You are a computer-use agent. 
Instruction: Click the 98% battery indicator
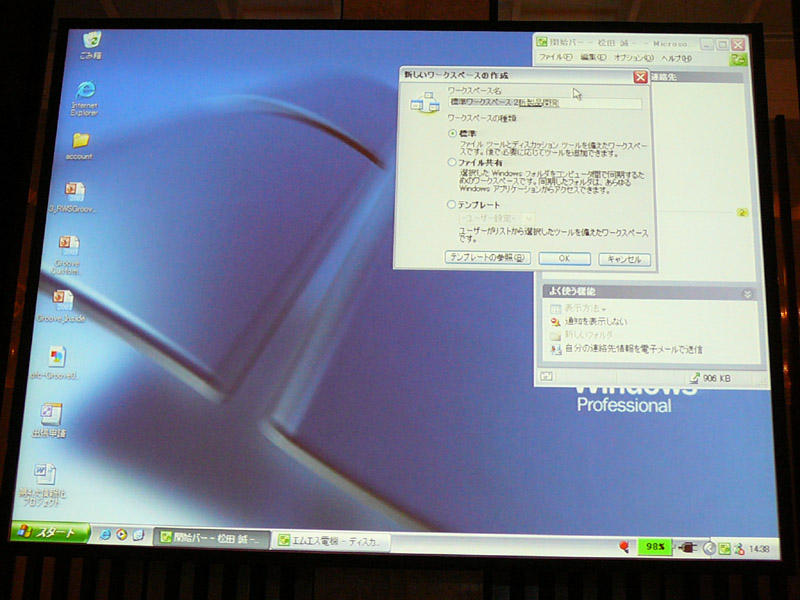coord(655,547)
